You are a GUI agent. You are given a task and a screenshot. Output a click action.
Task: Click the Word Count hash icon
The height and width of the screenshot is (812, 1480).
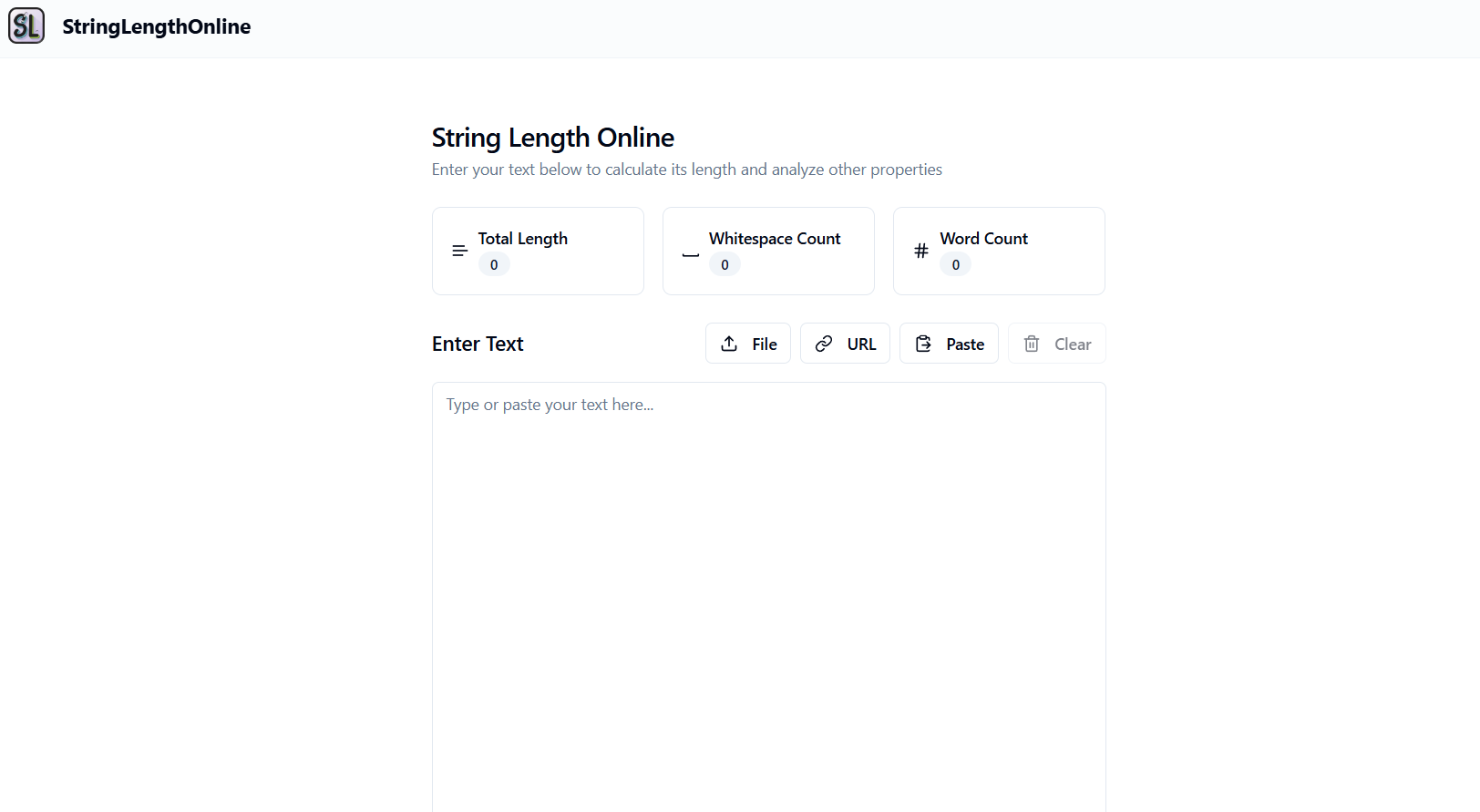921,251
